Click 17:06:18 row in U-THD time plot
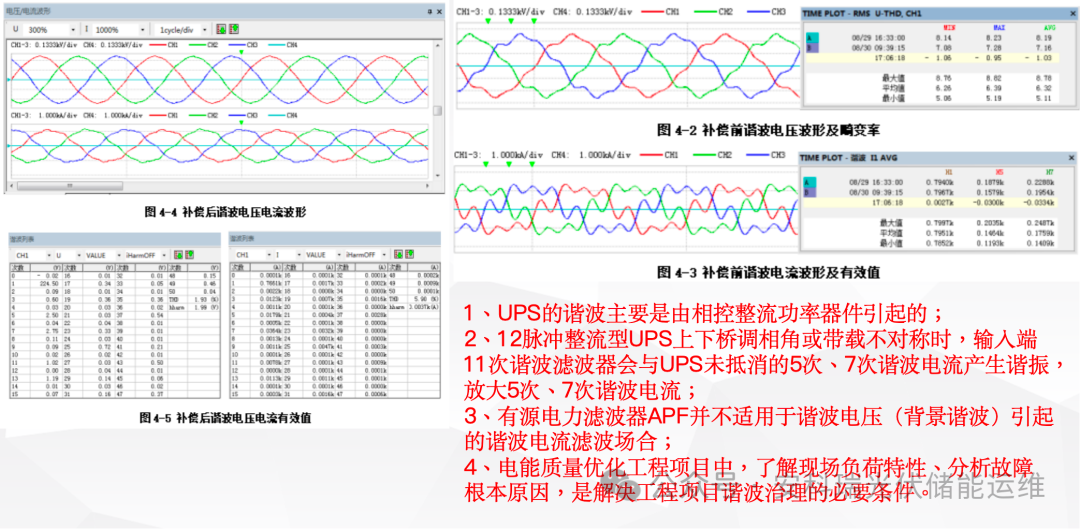The width and height of the screenshot is (1080, 529). (x=933, y=58)
